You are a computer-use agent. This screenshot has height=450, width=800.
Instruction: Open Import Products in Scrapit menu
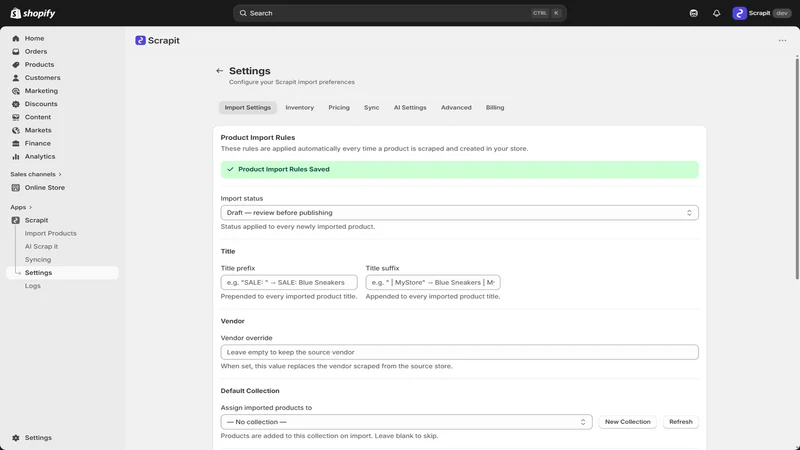(51, 233)
